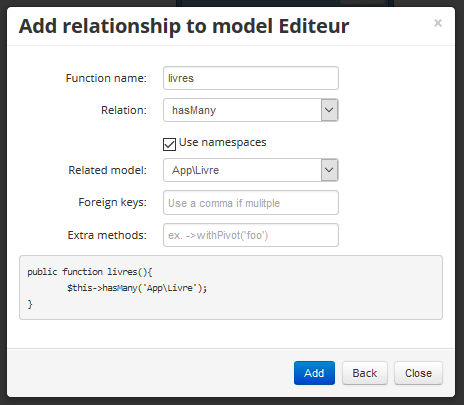Viewport: 464px width, 405px height.
Task: Open the Relation dropdown showing hasMany
Action: coord(251,110)
